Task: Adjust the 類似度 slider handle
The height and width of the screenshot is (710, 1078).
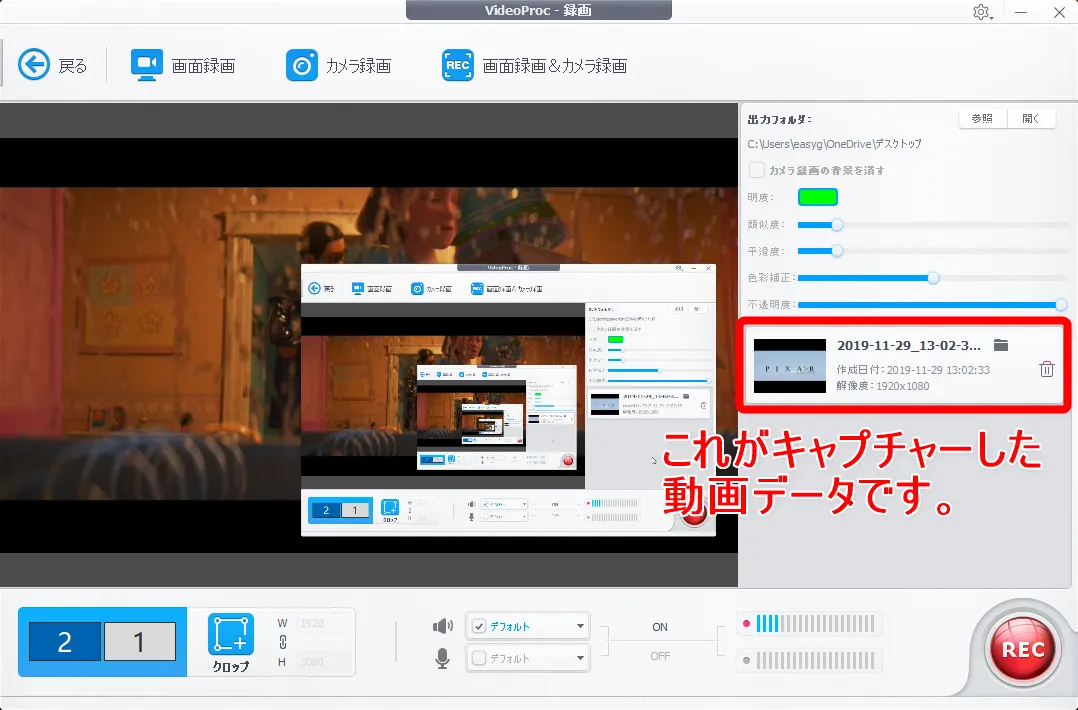Action: pos(837,225)
